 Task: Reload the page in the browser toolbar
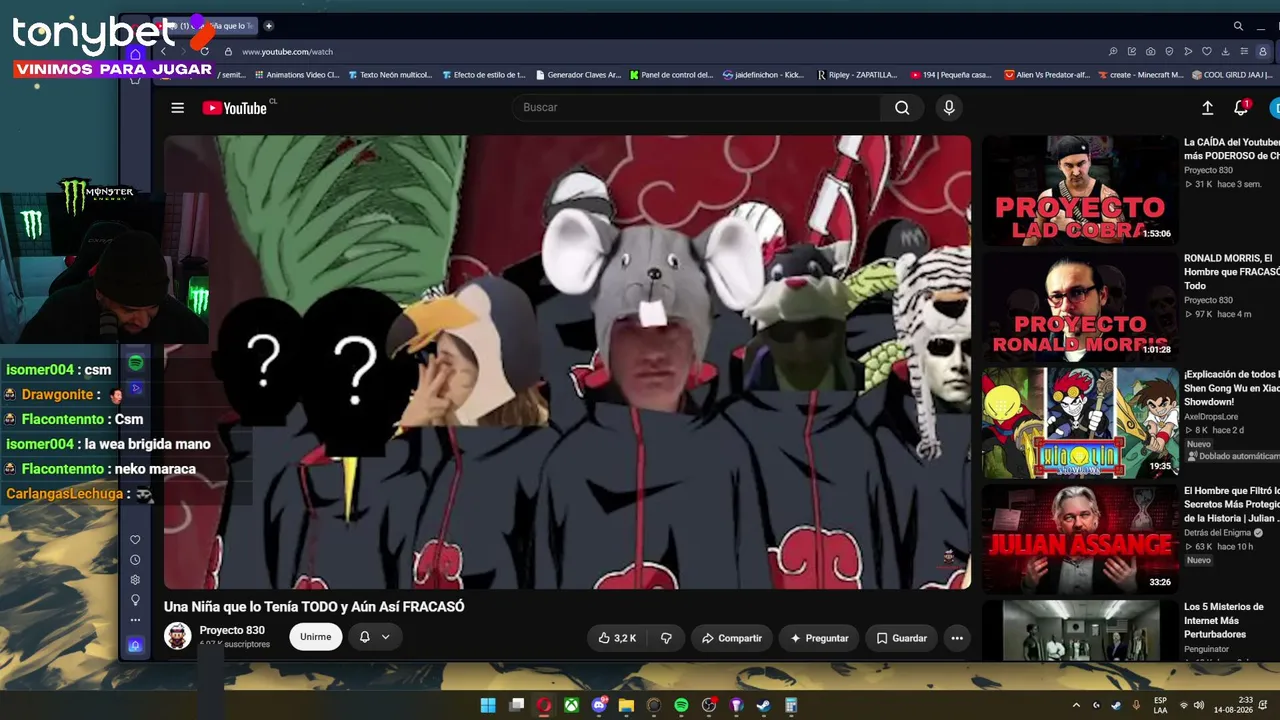click(204, 51)
